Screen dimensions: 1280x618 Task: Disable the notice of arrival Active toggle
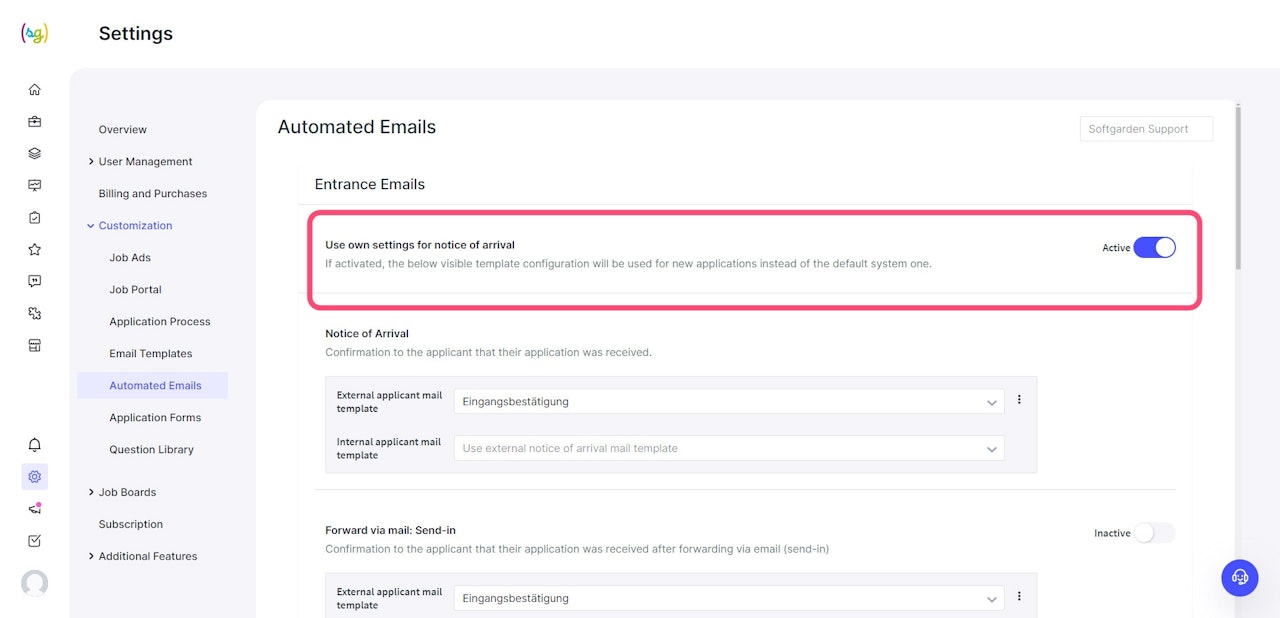tap(1154, 248)
